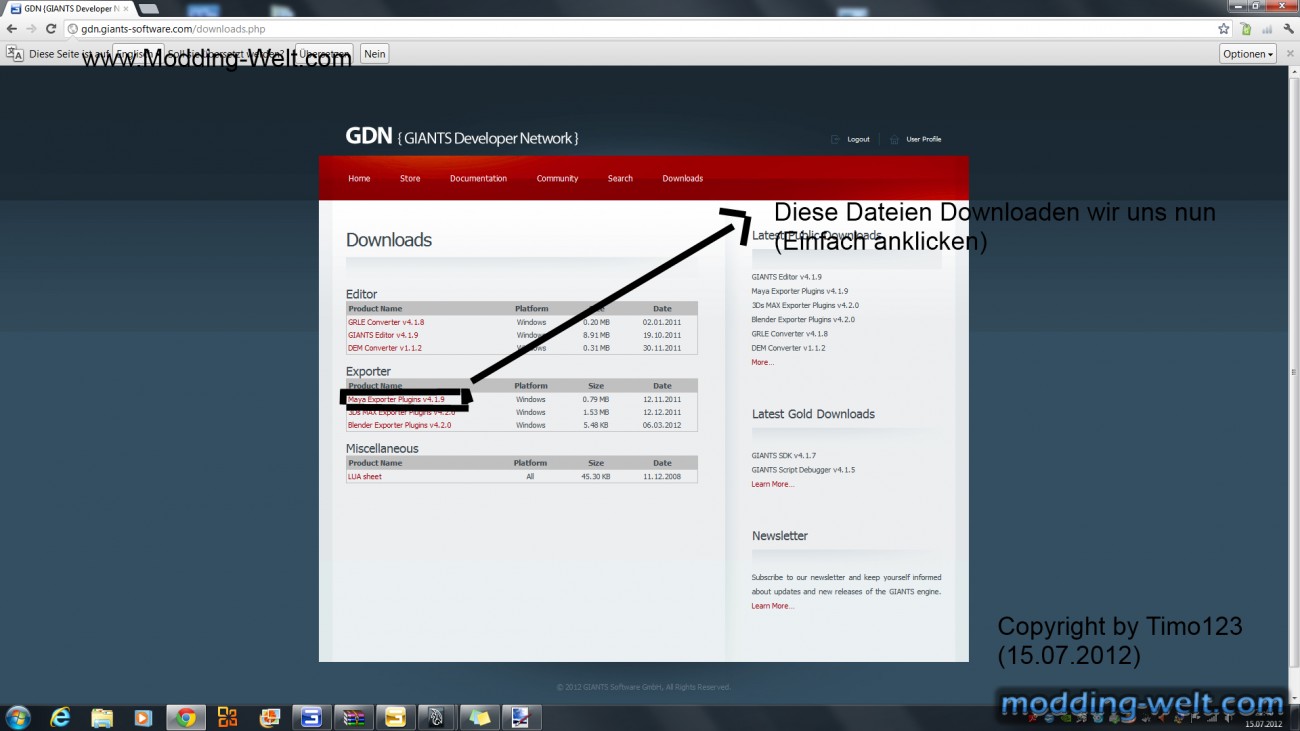Open the Englisch language dropdown
Image resolution: width=1300 pixels, height=731 pixels.
137,54
